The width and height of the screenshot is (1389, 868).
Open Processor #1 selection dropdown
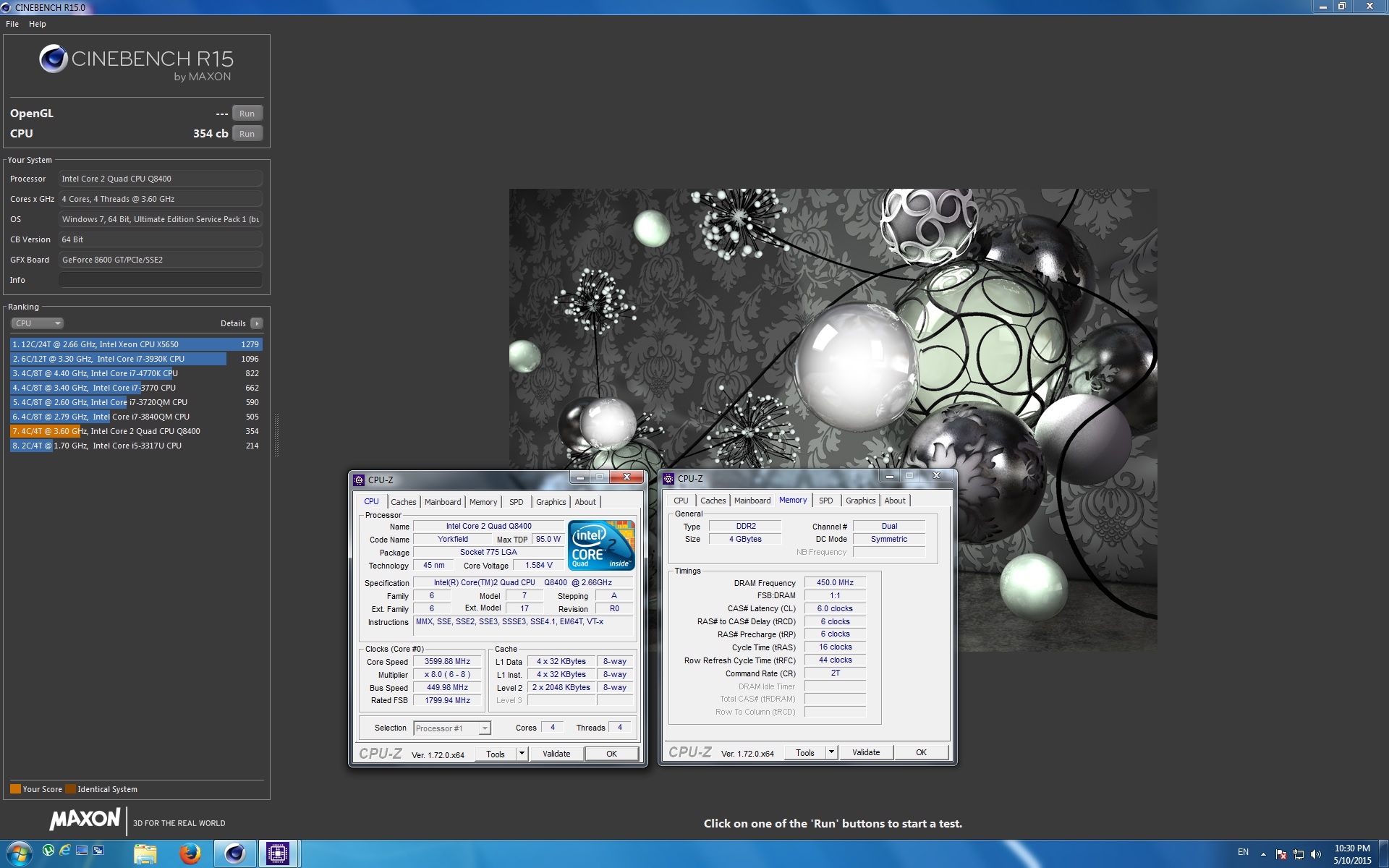point(452,728)
